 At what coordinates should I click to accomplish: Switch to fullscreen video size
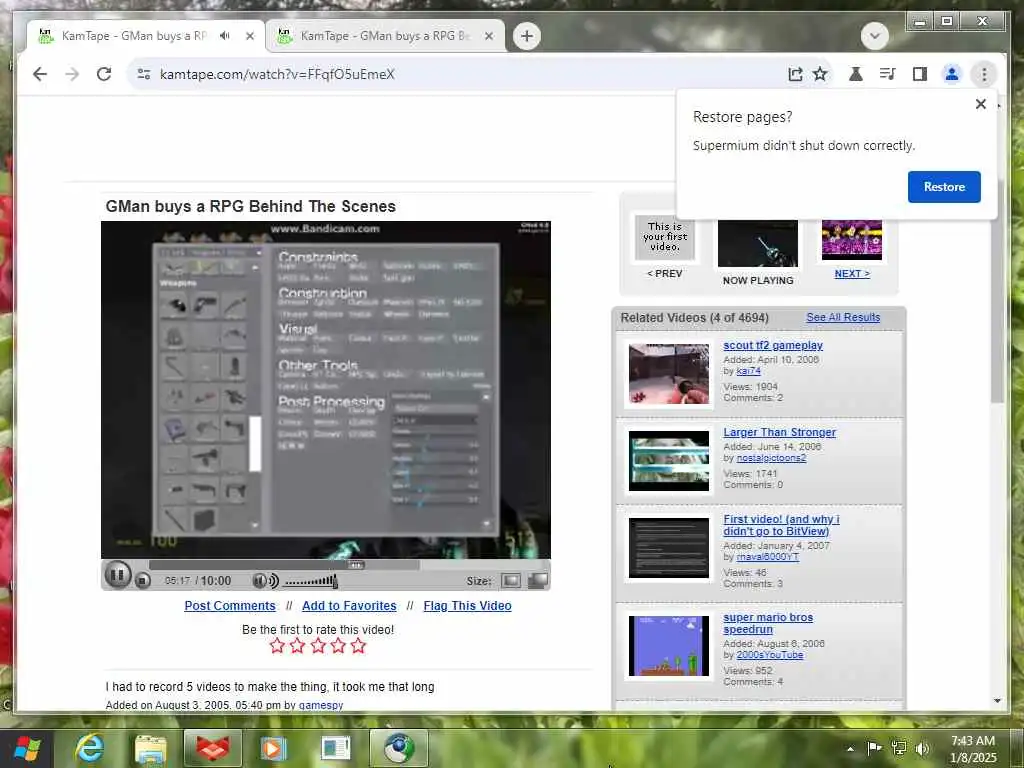tap(537, 581)
